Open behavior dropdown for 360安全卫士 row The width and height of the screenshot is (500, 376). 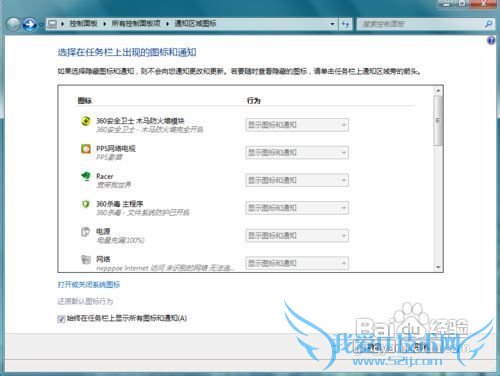(297, 125)
